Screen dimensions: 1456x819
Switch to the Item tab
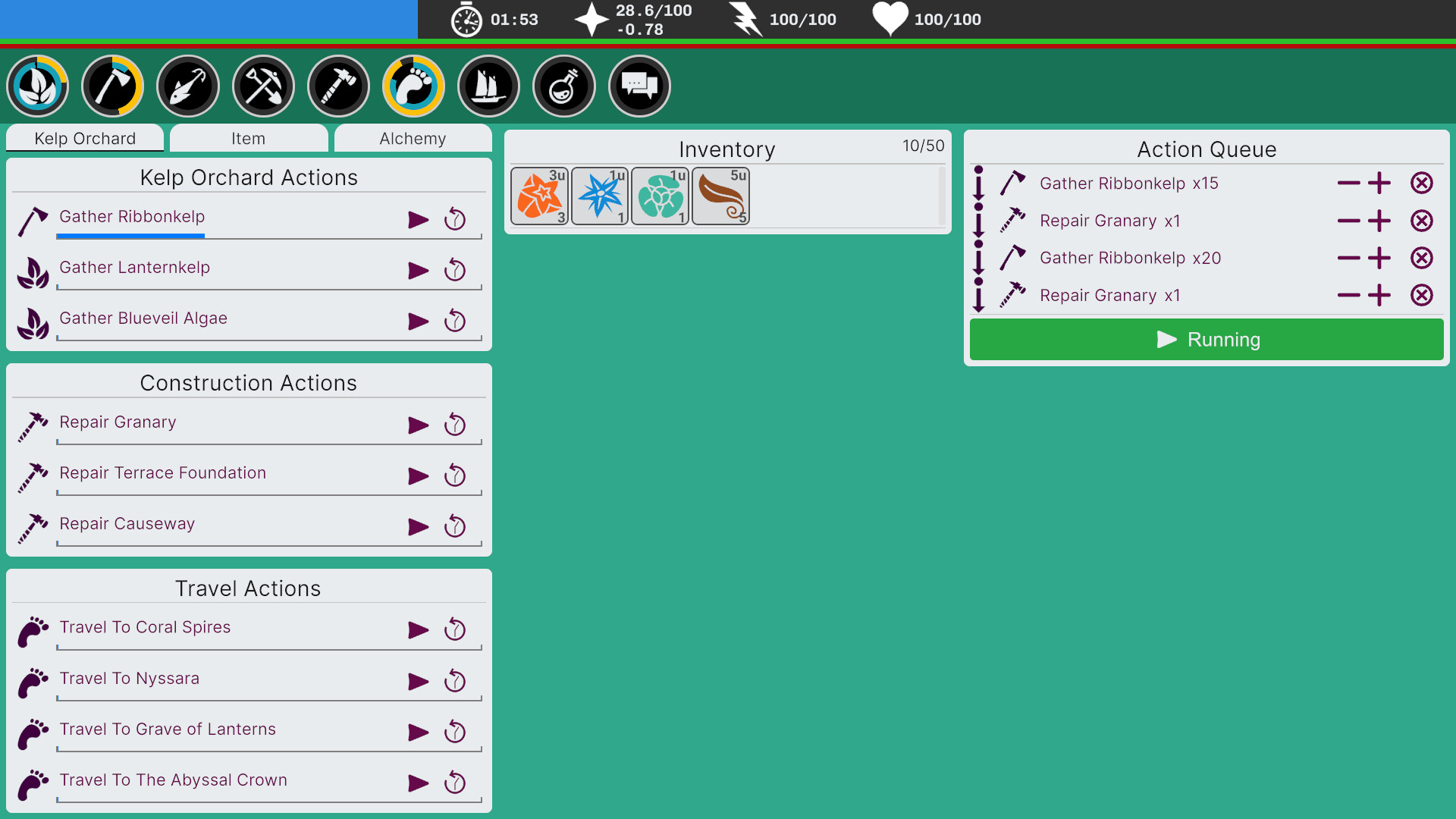coord(249,138)
